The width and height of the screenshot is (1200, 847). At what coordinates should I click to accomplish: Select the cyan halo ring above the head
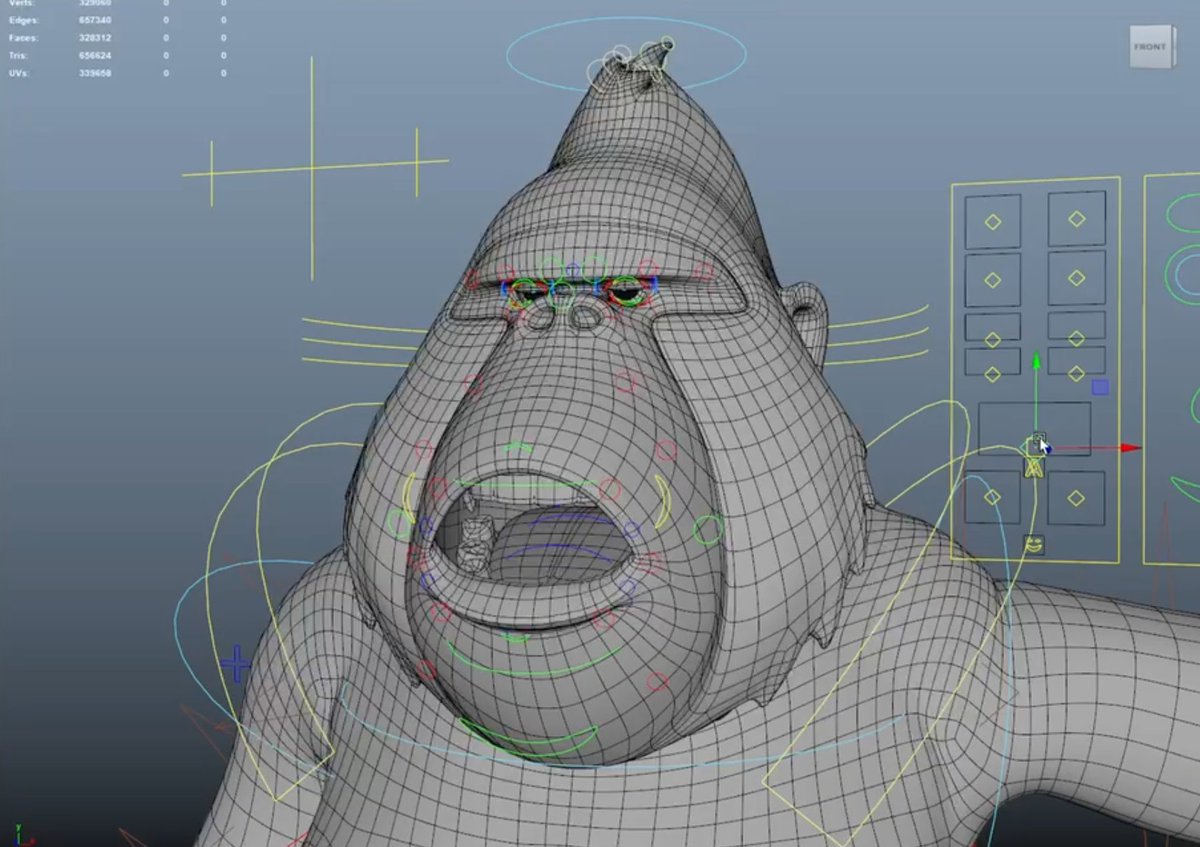[x=626, y=54]
